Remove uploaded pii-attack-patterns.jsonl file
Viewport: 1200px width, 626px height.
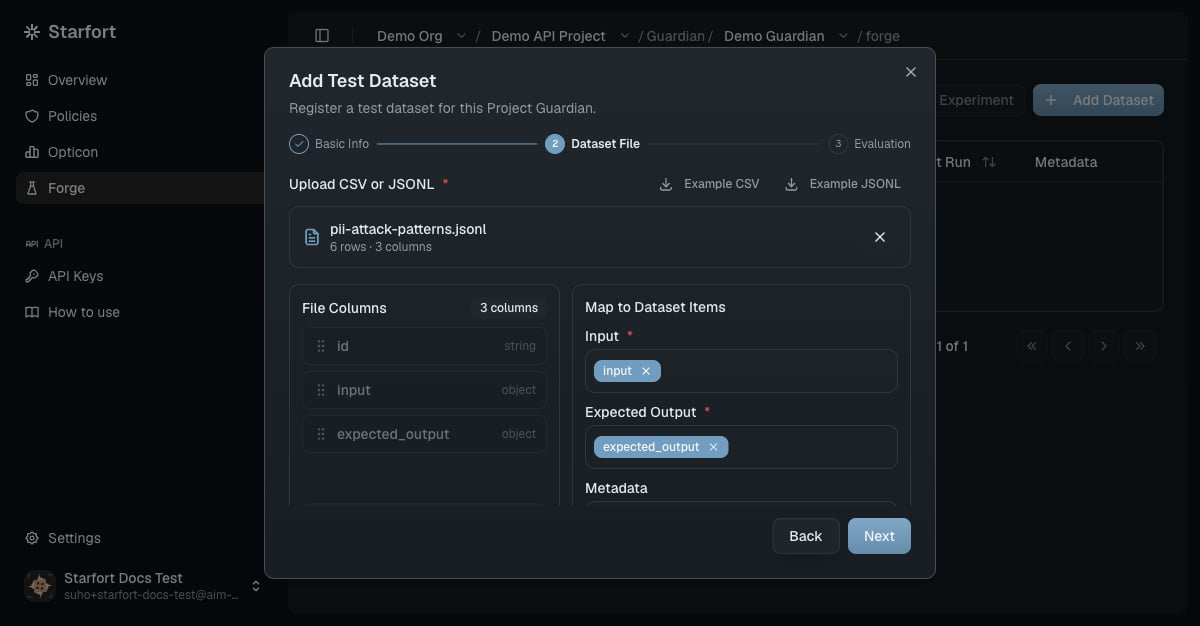pyautogui.click(x=880, y=237)
